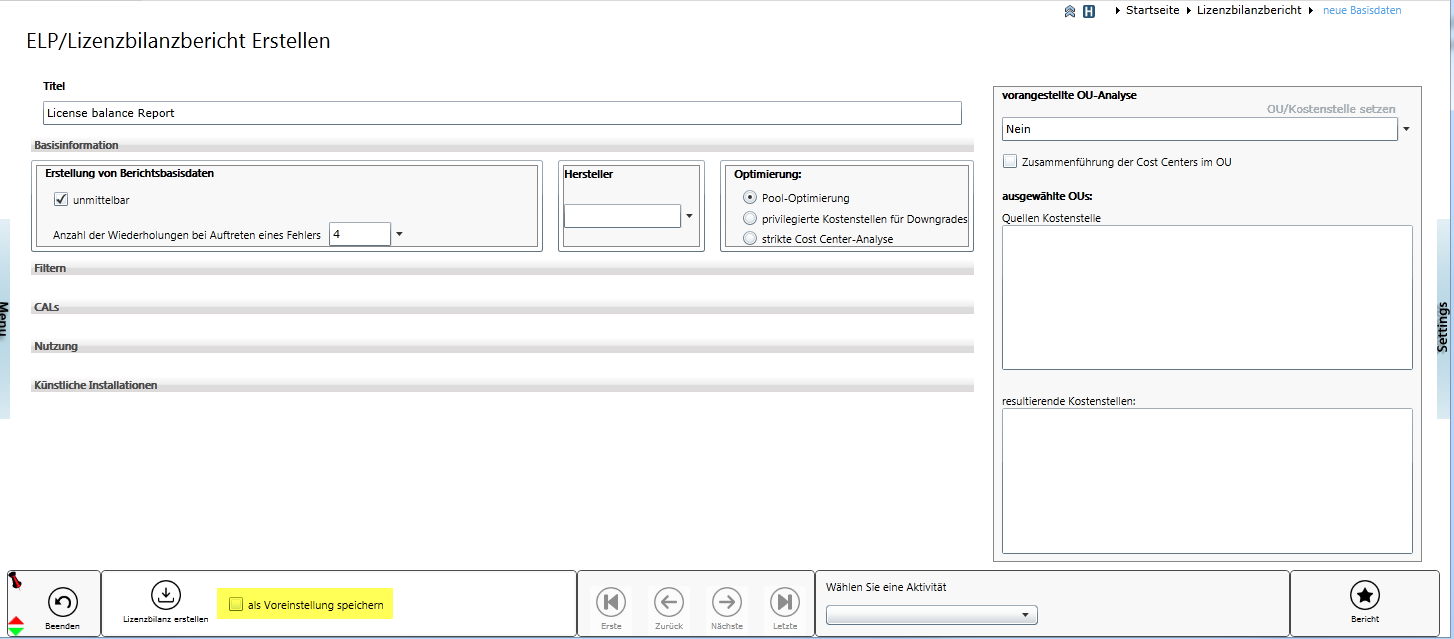The width and height of the screenshot is (1454, 639).
Task: Go to the first page (Erste)
Action: pos(611,602)
